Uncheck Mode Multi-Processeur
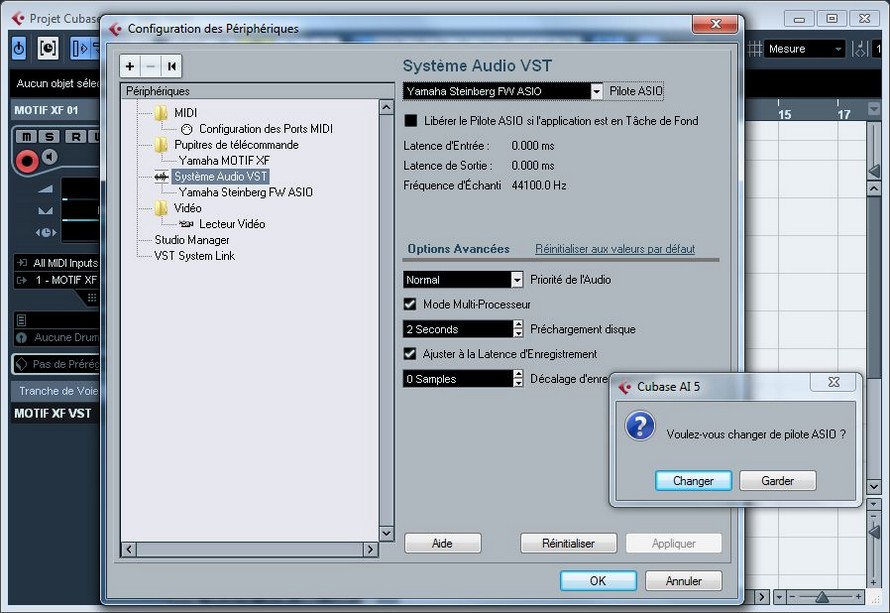 tap(410, 304)
